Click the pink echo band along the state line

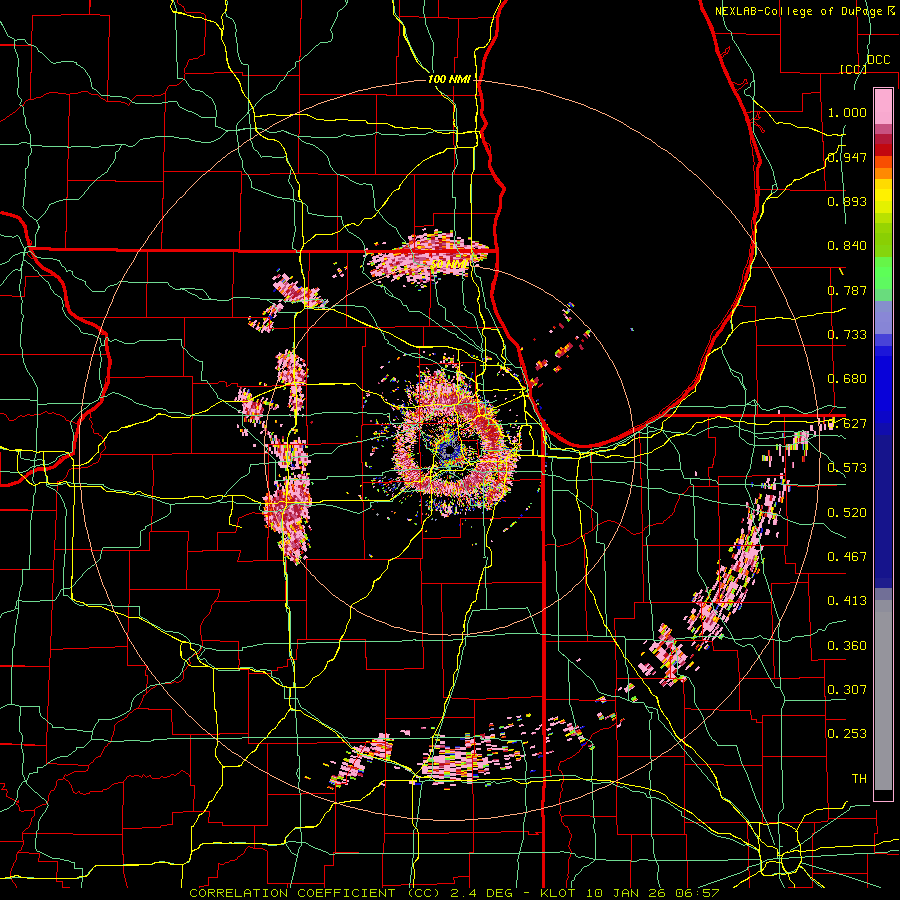429,256
